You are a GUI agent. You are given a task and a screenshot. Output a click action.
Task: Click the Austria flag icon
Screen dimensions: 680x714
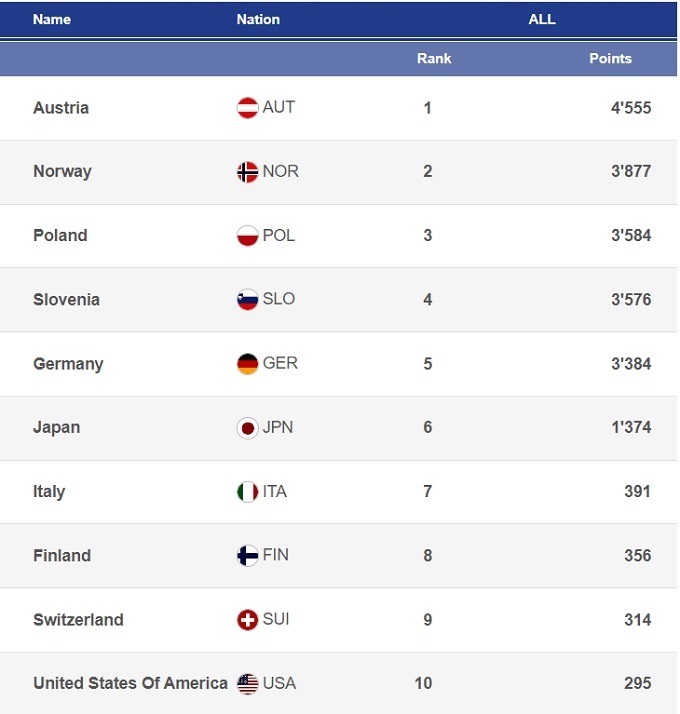point(247,108)
